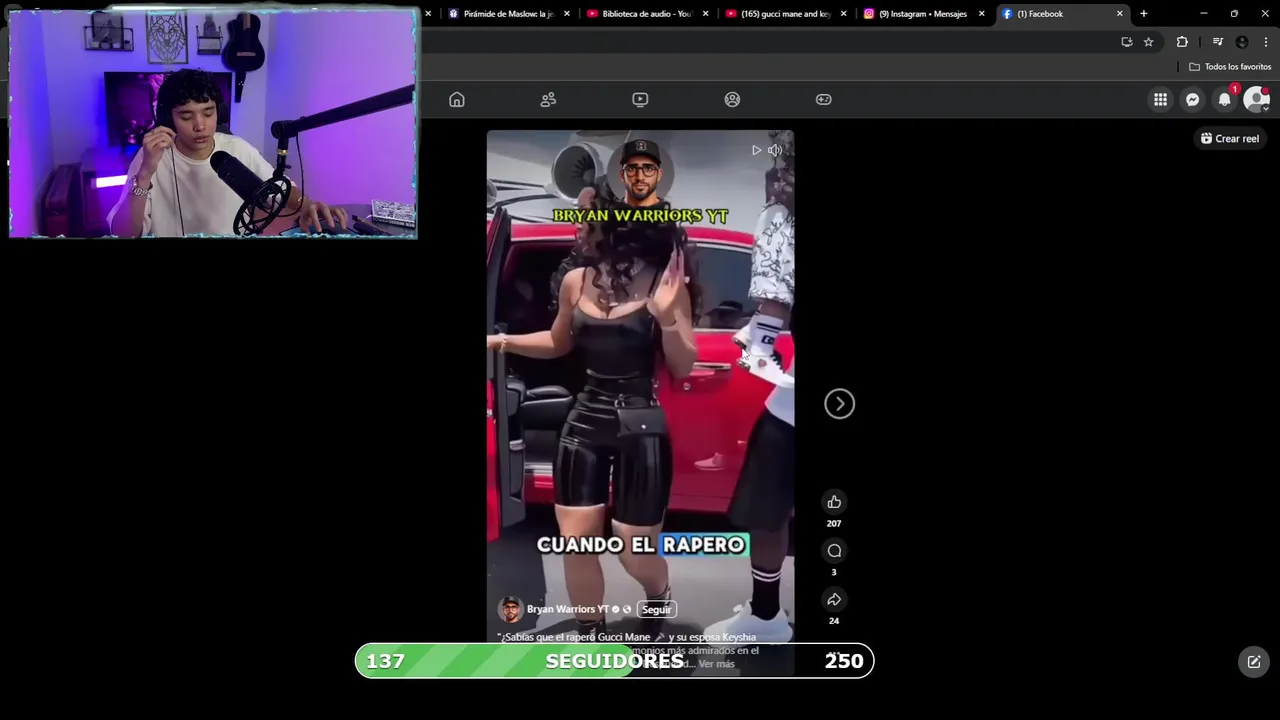
Task: Click Seguir to follow Bryan Warriors YT
Action: [656, 609]
